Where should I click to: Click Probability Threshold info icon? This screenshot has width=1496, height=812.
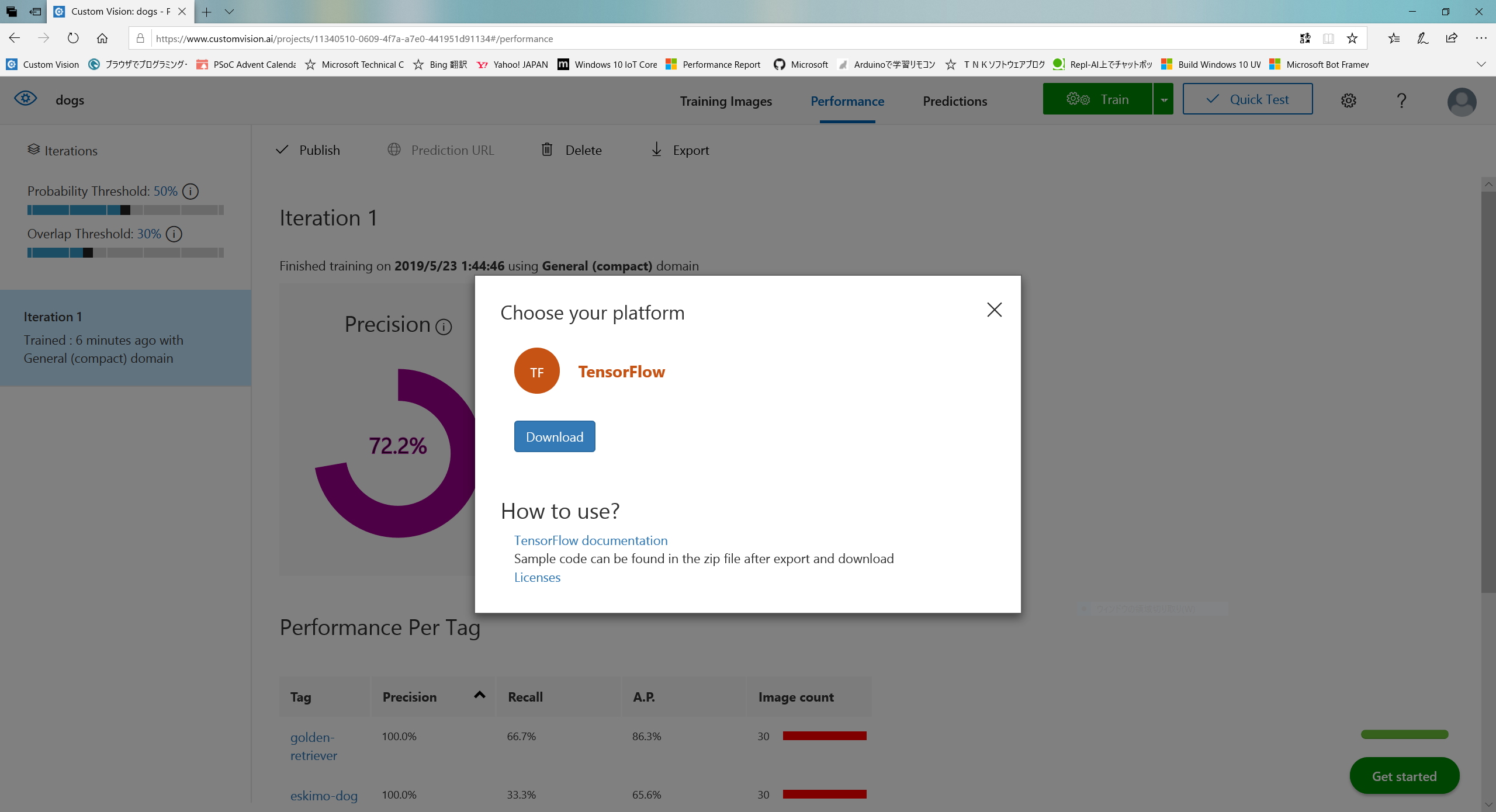(x=191, y=192)
